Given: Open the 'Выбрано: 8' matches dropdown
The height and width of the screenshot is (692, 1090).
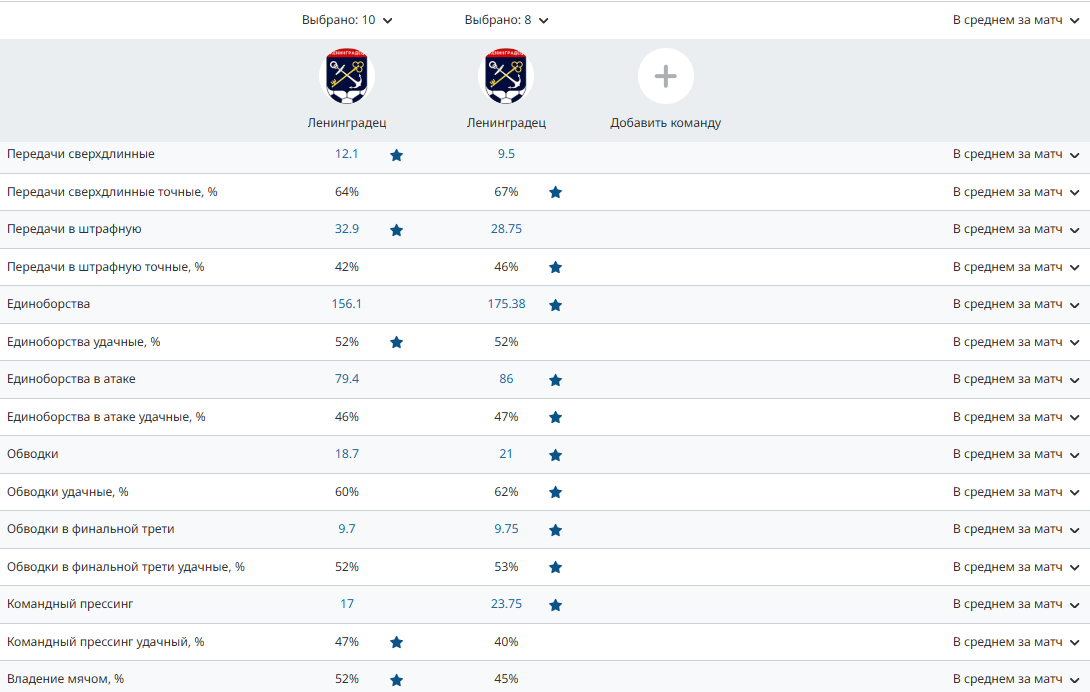Looking at the screenshot, I should [x=507, y=20].
